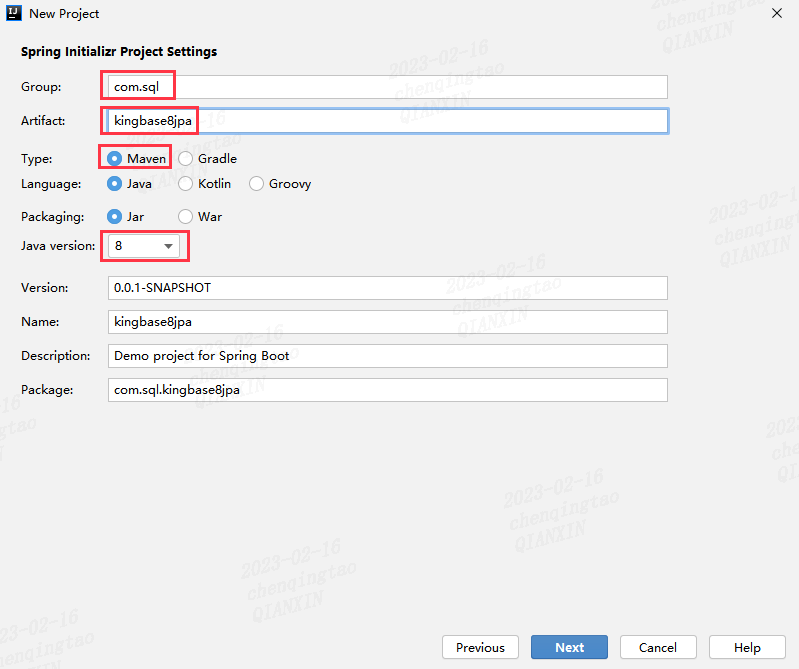The width and height of the screenshot is (799, 669).
Task: Click the Packaging label
Action: click(x=52, y=217)
